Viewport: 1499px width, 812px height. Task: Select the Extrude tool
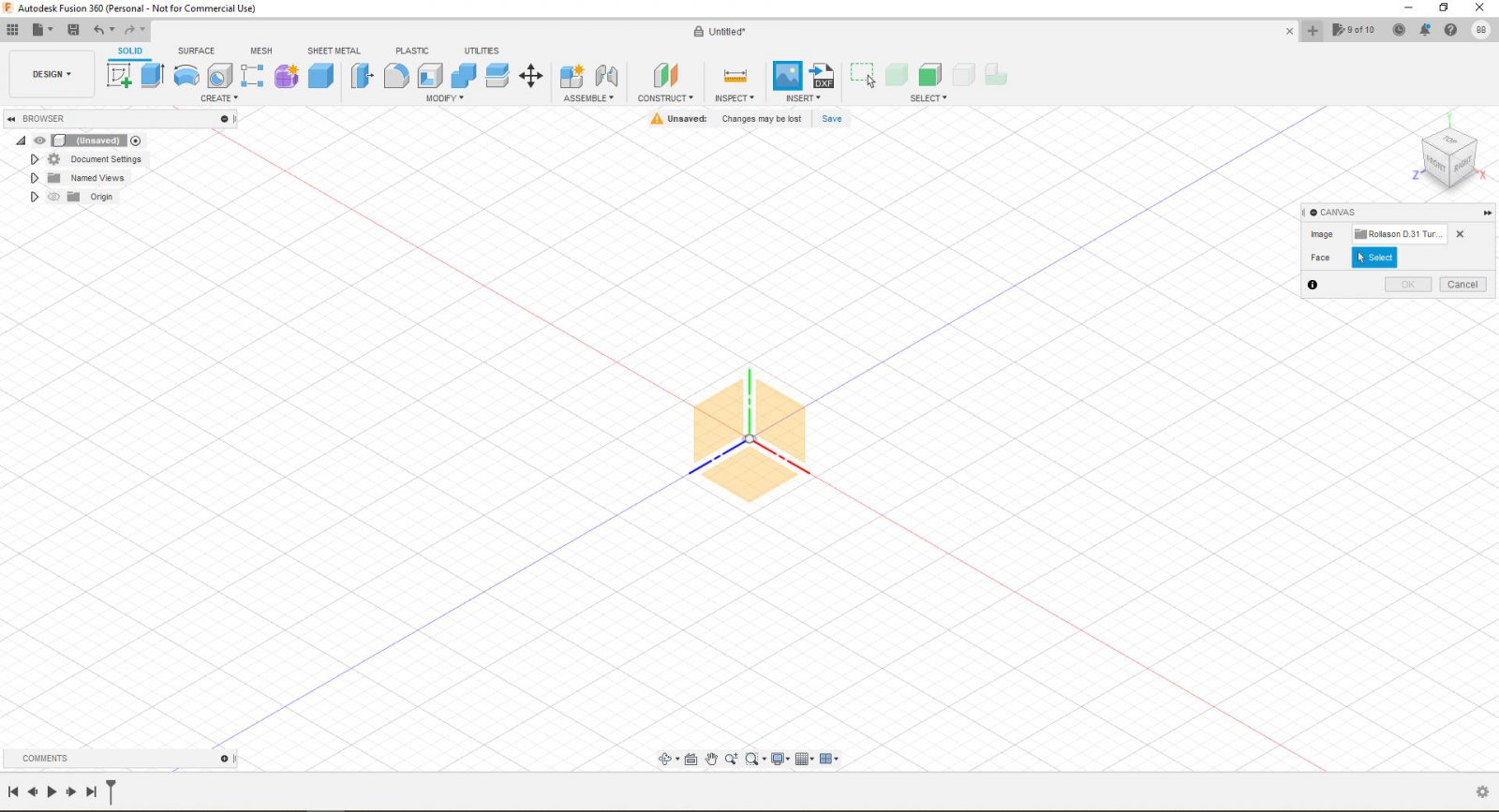pyautogui.click(x=153, y=76)
